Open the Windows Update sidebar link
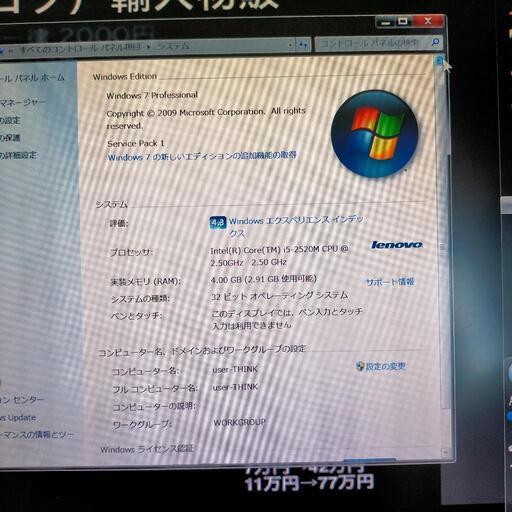Screen dimensions: 512x512 18,418
